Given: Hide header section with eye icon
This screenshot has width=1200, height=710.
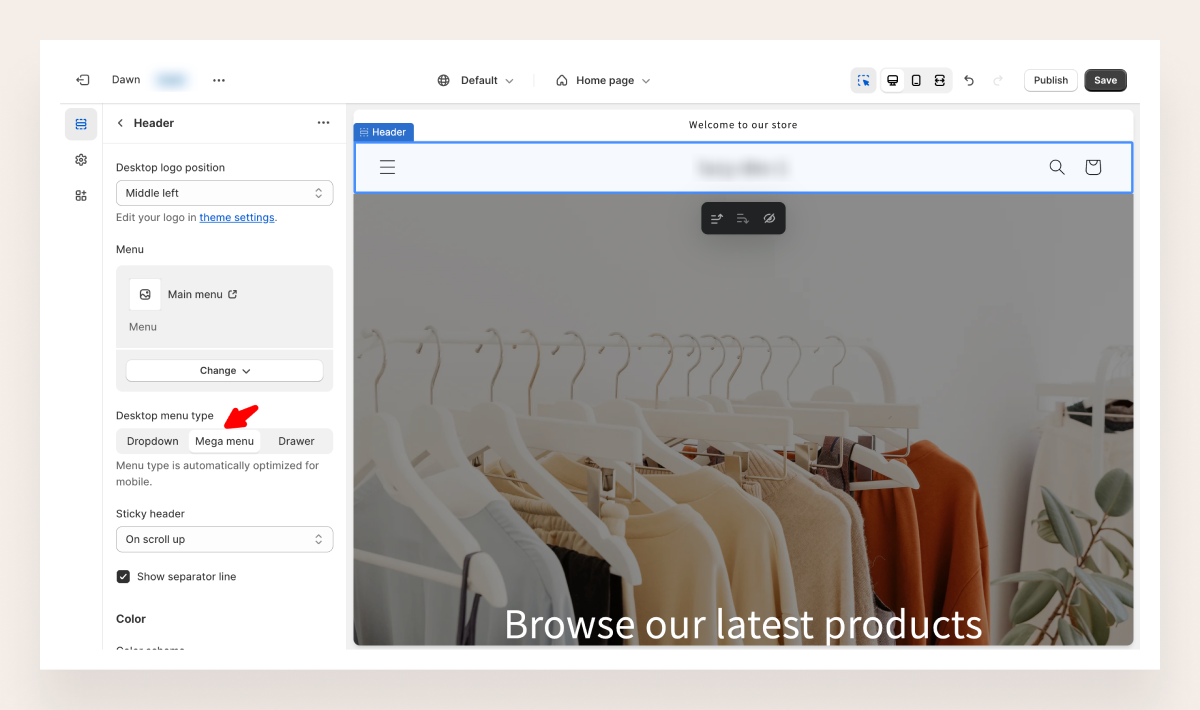Looking at the screenshot, I should [769, 218].
